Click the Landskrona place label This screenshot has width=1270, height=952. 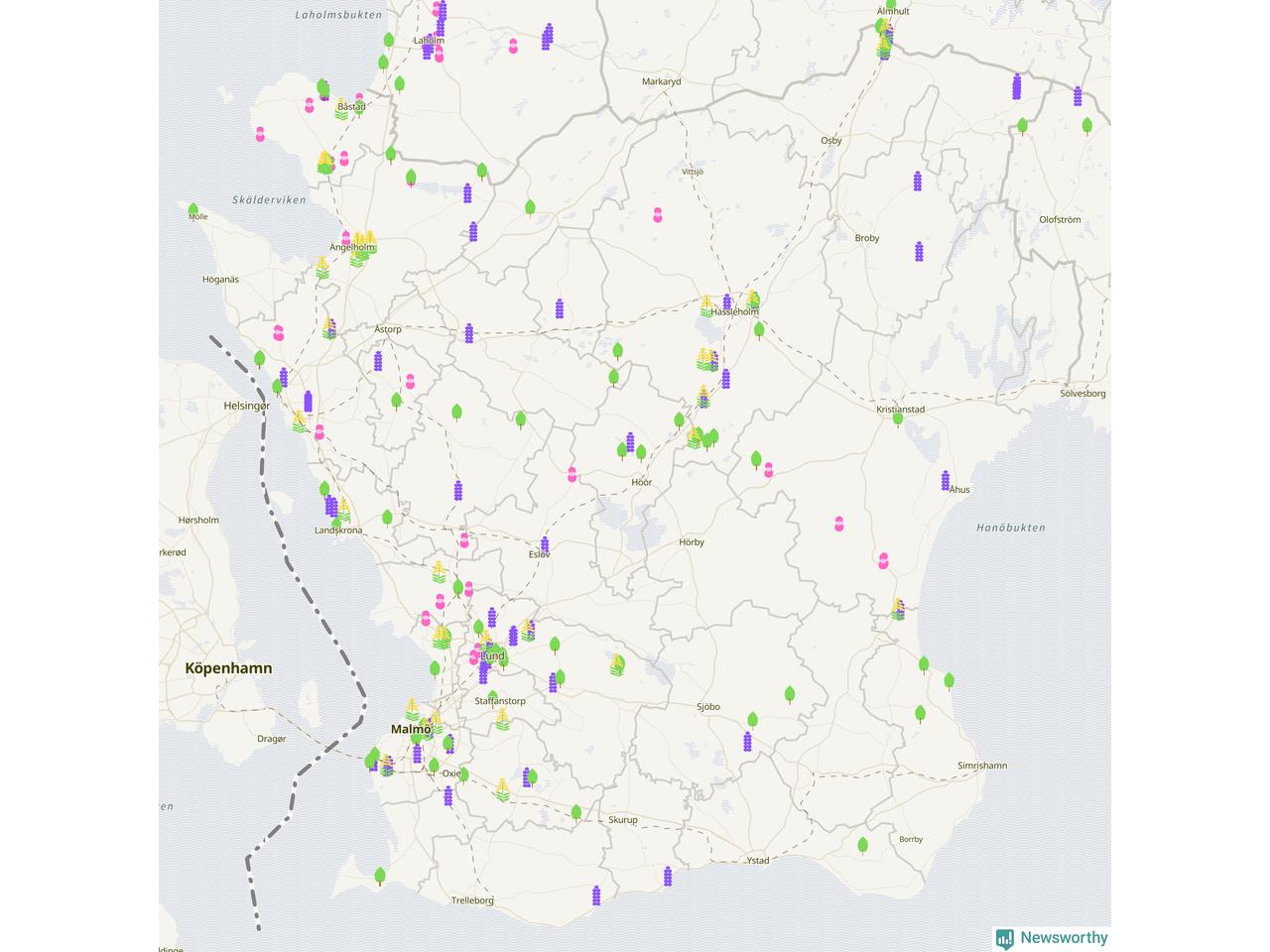tap(338, 531)
